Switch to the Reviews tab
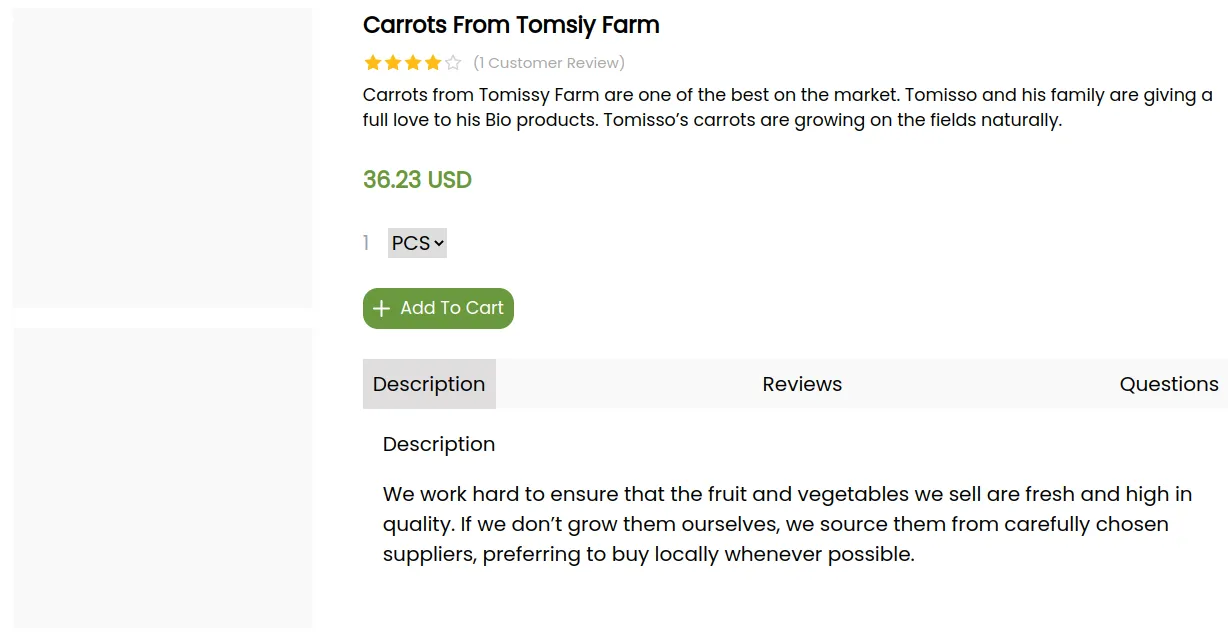The width and height of the screenshot is (1228, 638). click(802, 384)
